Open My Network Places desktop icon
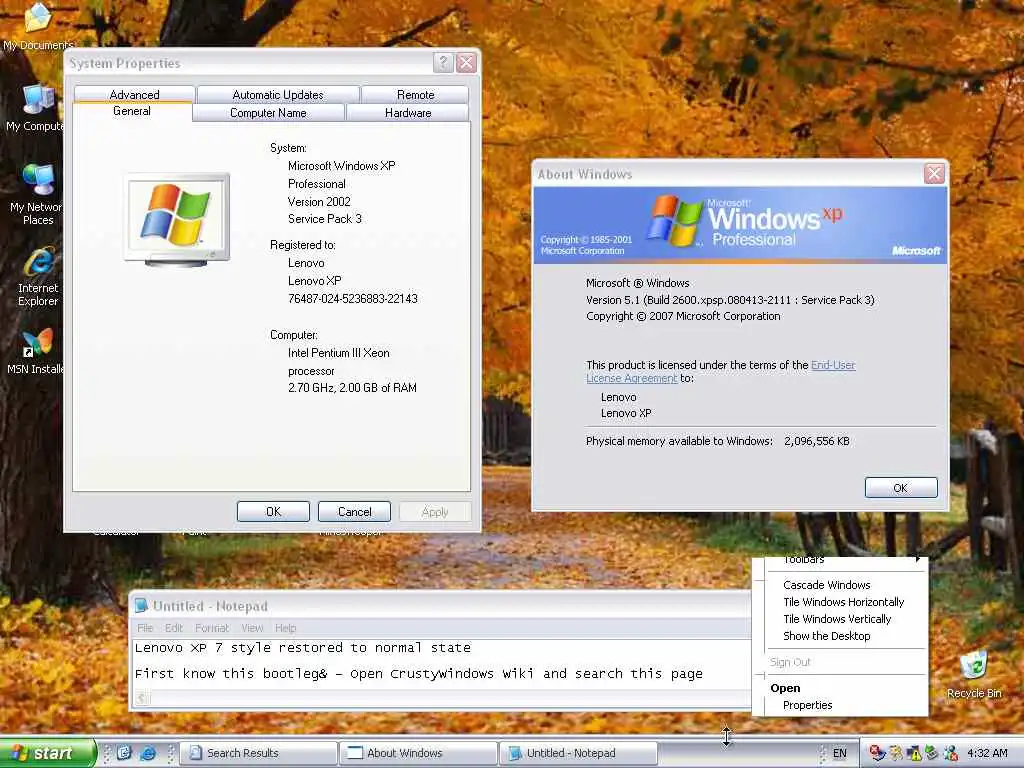Image resolution: width=1024 pixels, height=768 pixels. 37,195
